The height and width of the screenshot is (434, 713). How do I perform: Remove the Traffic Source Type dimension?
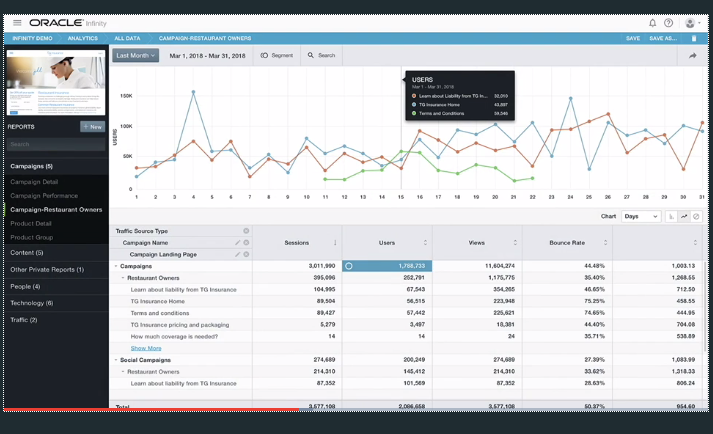point(246,231)
